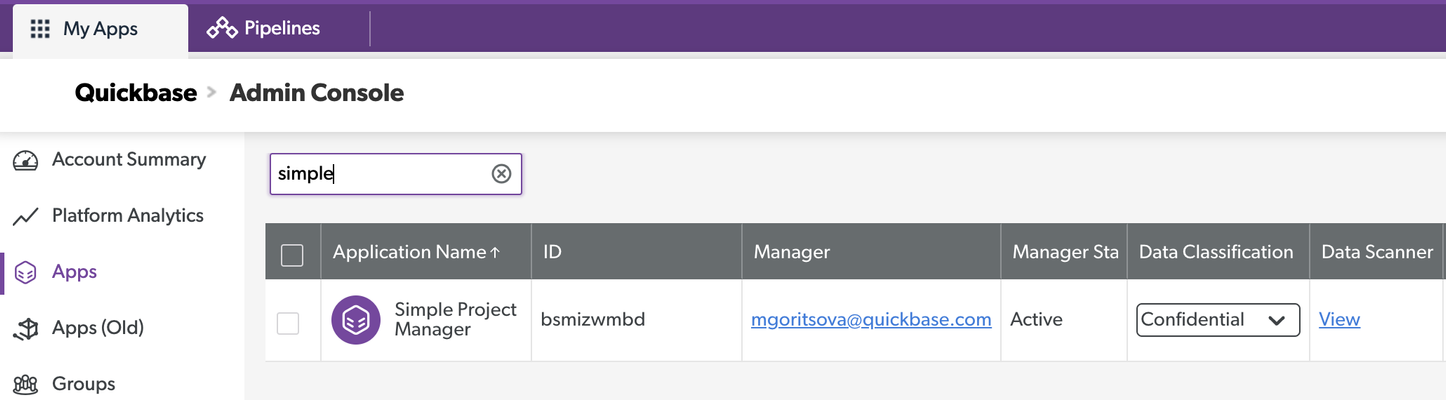Click the Account Summary gauge icon

pos(25,160)
